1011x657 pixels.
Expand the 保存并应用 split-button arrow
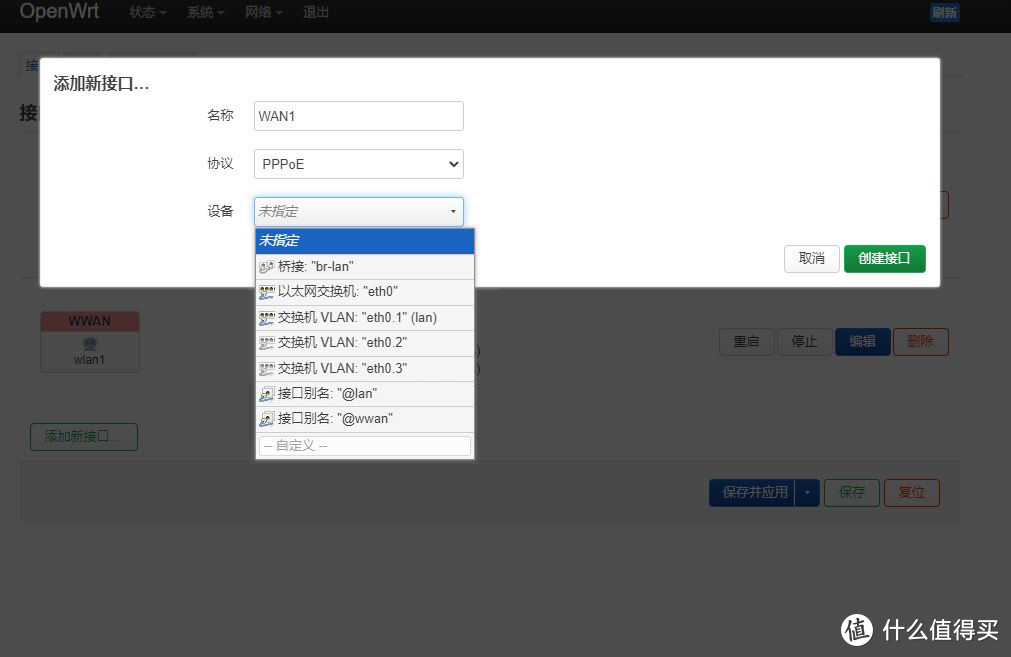click(x=807, y=492)
